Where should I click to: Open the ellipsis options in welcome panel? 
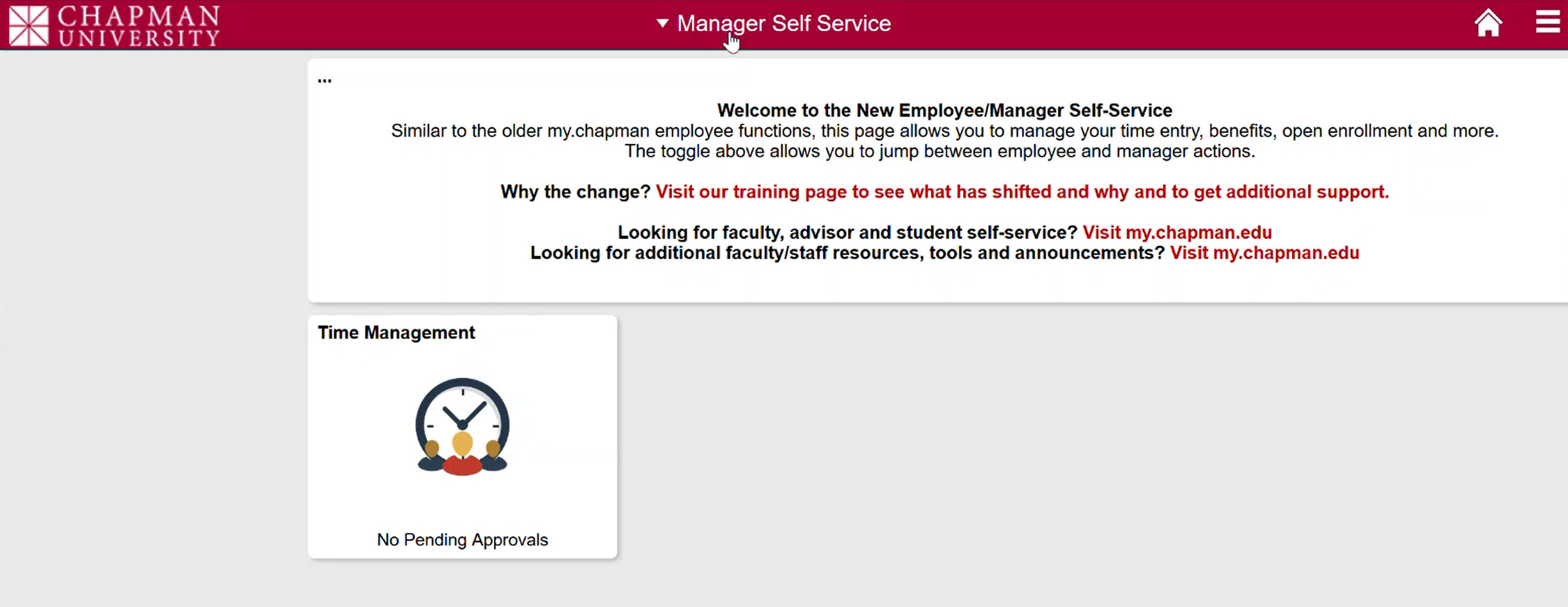pyautogui.click(x=324, y=80)
